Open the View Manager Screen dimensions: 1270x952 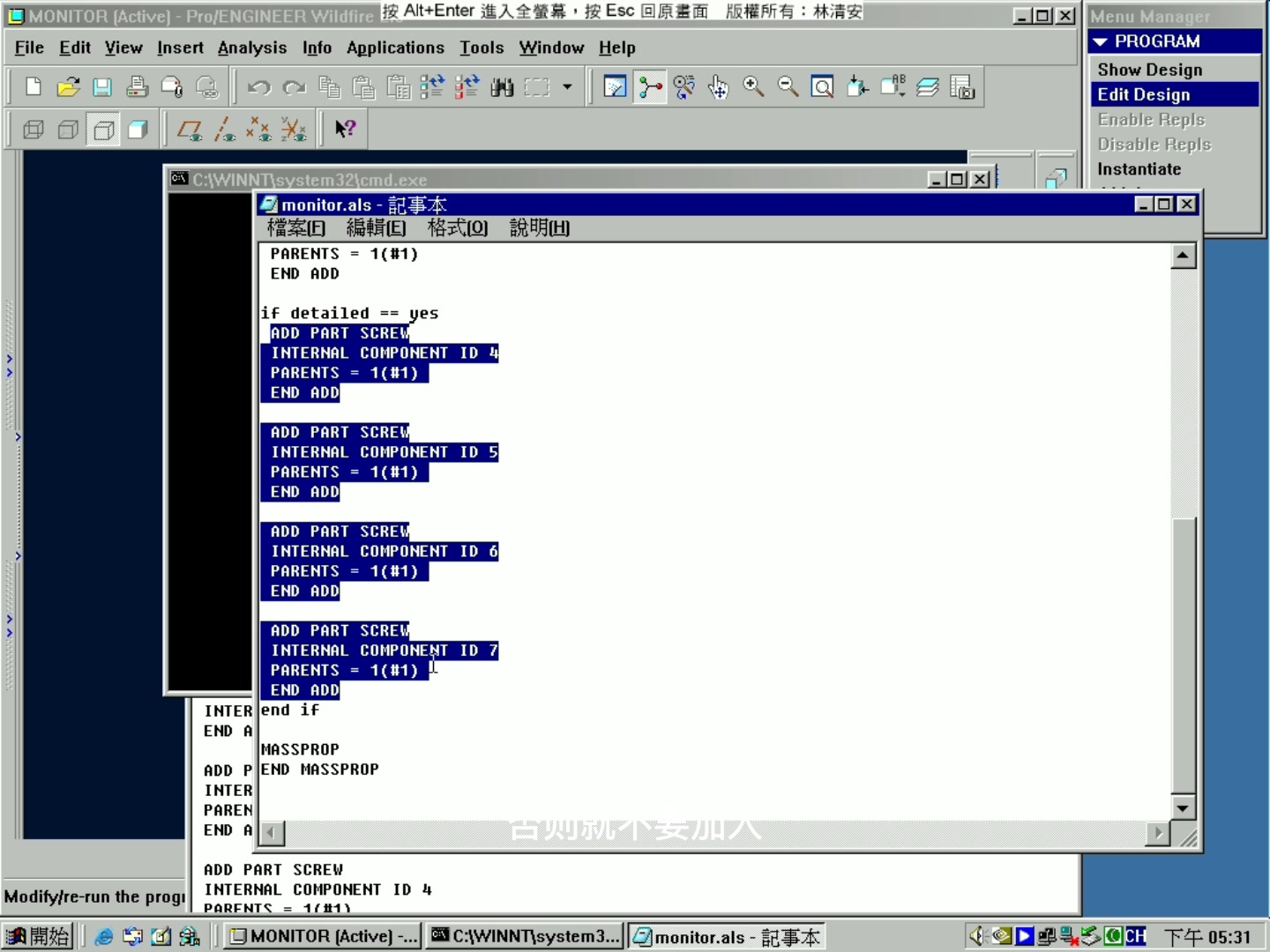click(962, 86)
